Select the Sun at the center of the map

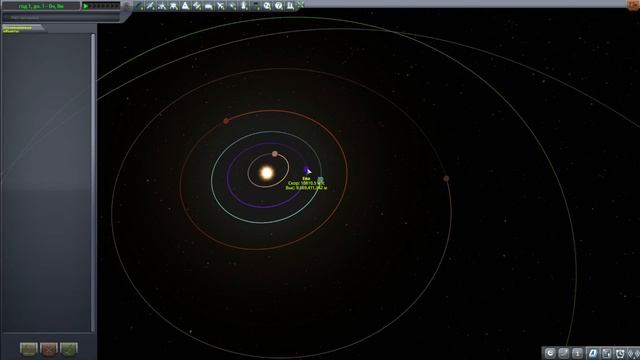(267, 173)
